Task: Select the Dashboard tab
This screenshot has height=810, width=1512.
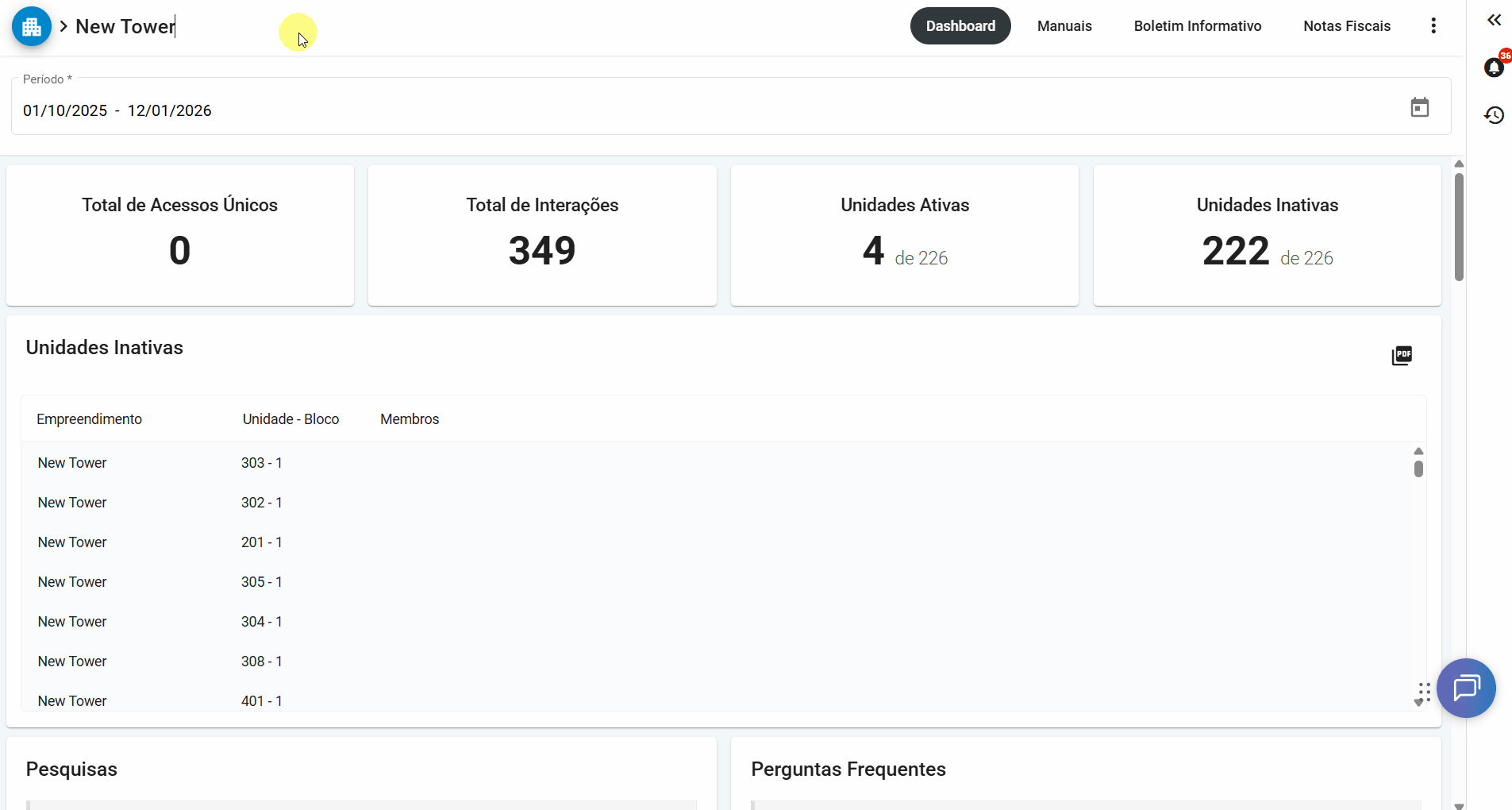Action: 960,26
